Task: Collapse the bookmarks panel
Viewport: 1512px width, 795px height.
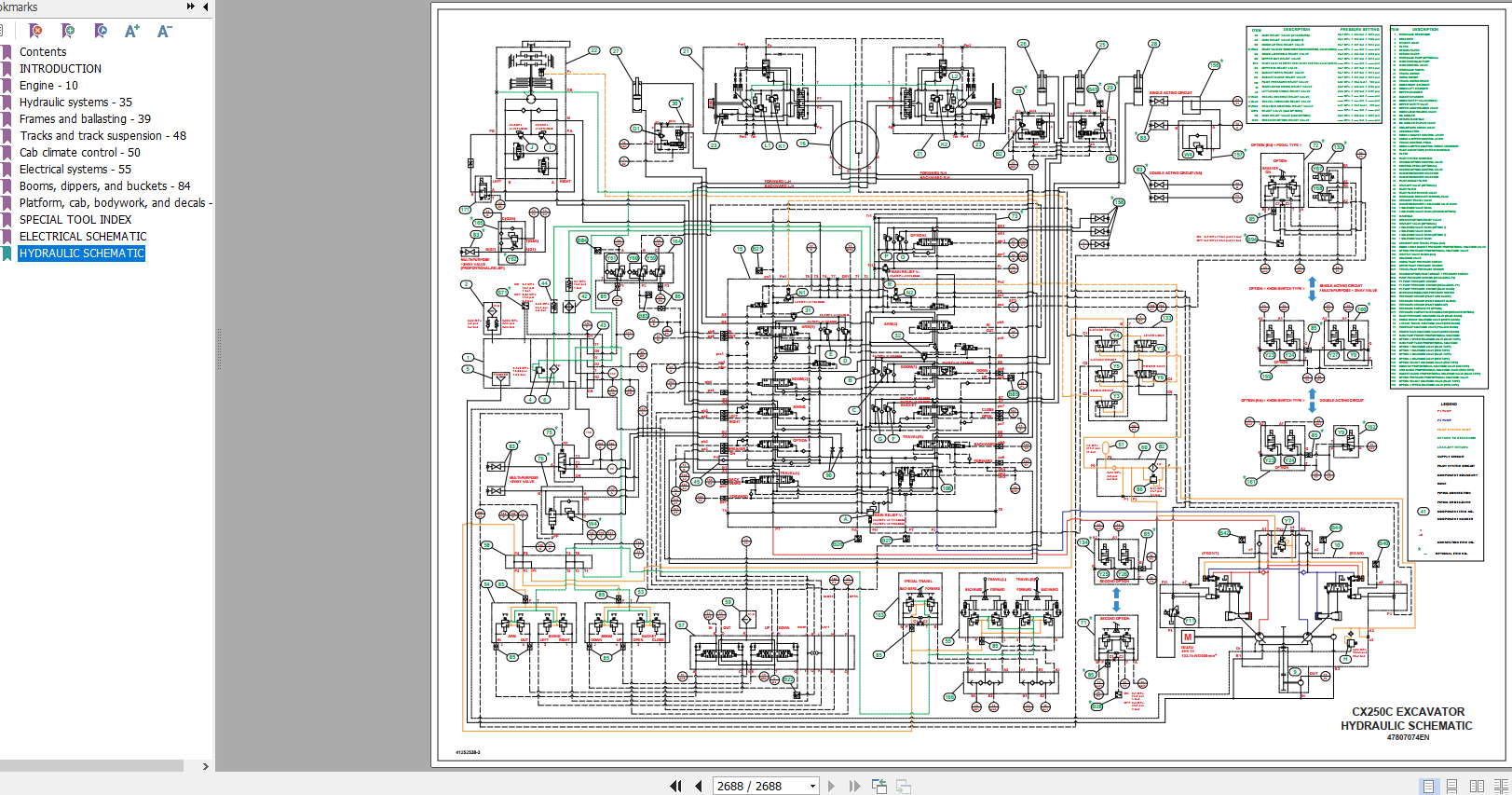Action: pyautogui.click(x=205, y=6)
